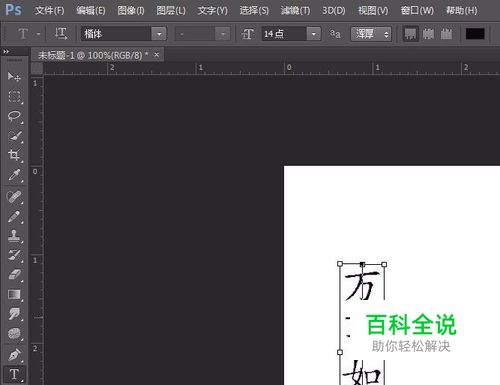Click the Photoshop Ps logo
500x385 pixels.
13,10
